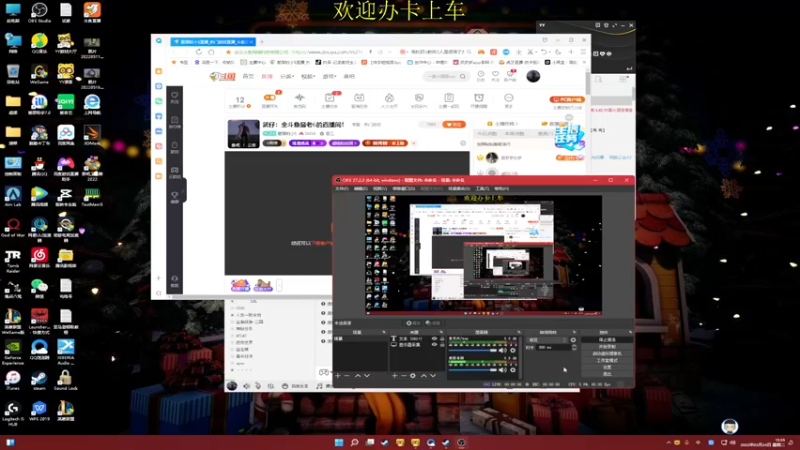Add a new scene in OBS
Image resolution: width=800 pixels, height=450 pixels.
338,376
